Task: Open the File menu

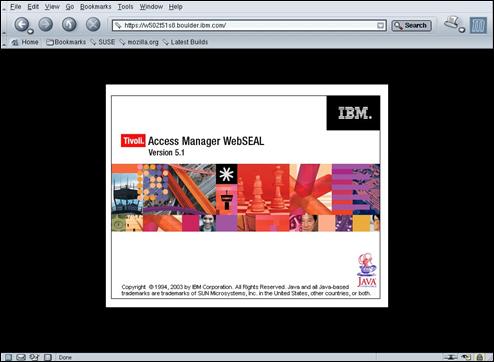Action: click(16, 7)
